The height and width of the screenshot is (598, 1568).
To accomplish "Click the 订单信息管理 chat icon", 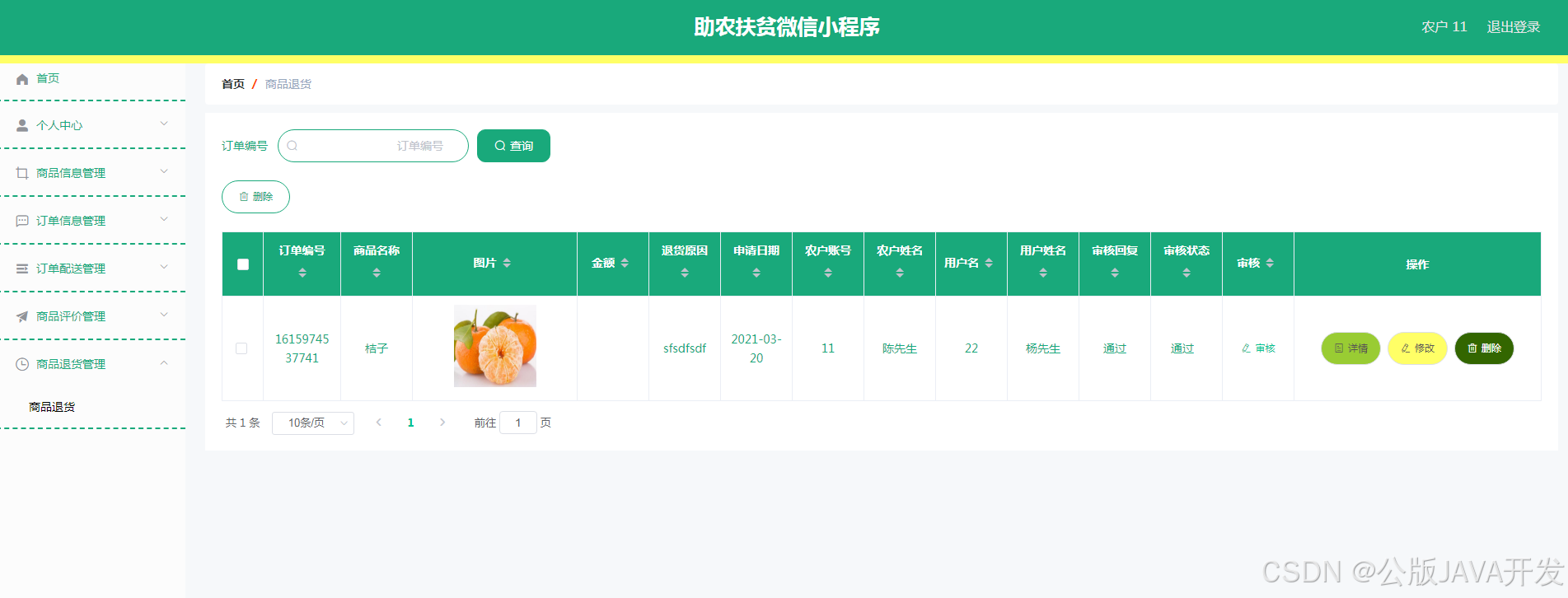I will point(22,221).
